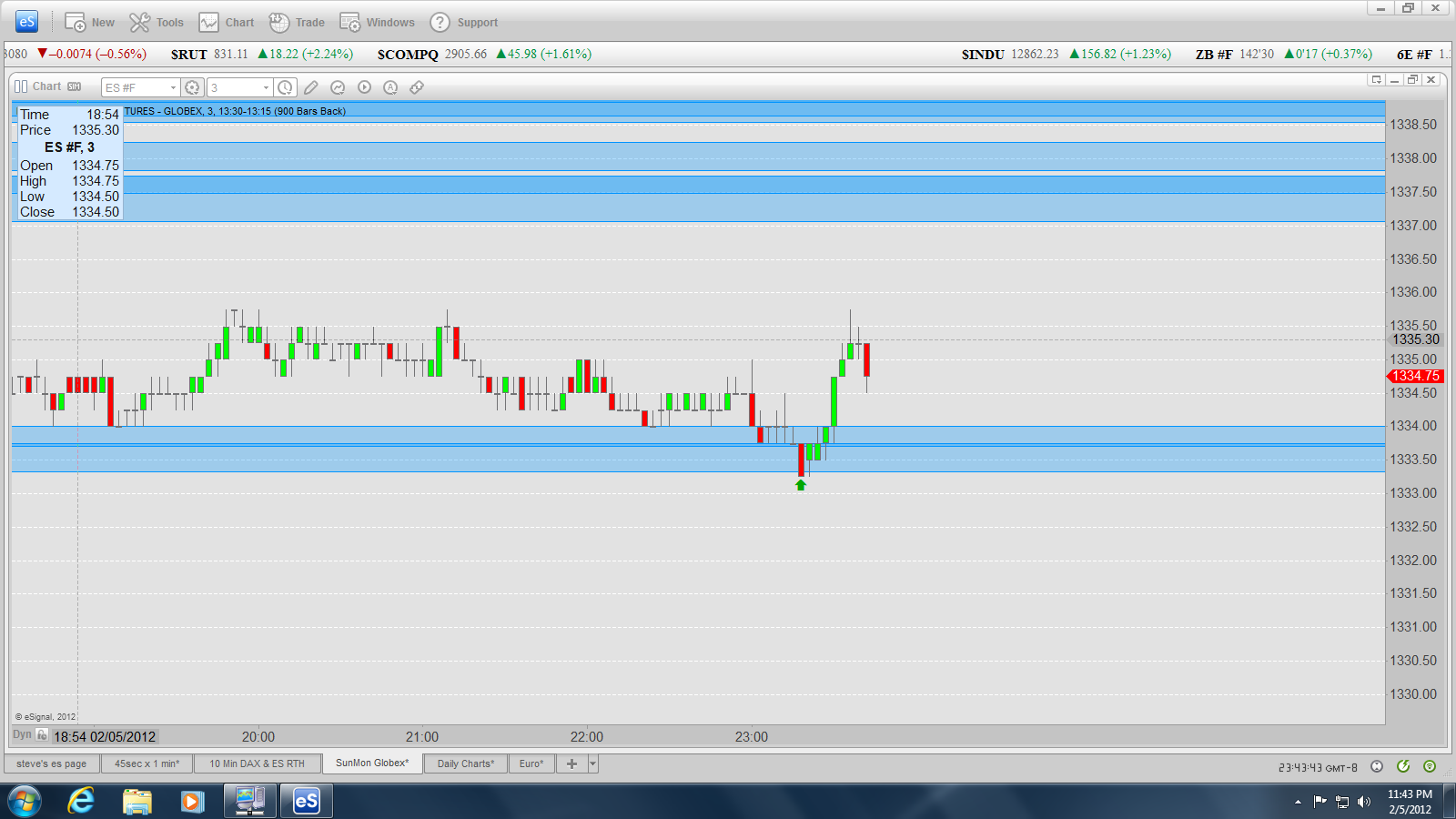Open Windows Media Player from taskbar
The image size is (1456, 819).
click(192, 802)
